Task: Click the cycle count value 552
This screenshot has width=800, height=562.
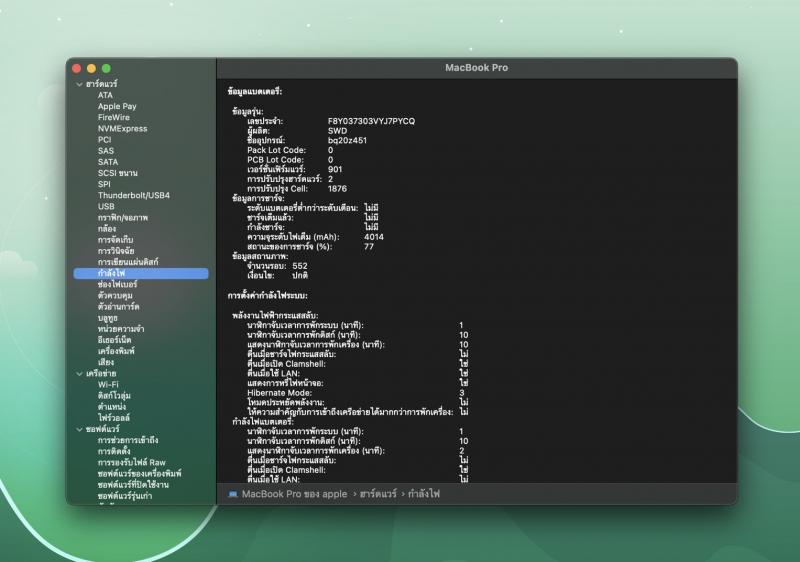Action: (299, 266)
